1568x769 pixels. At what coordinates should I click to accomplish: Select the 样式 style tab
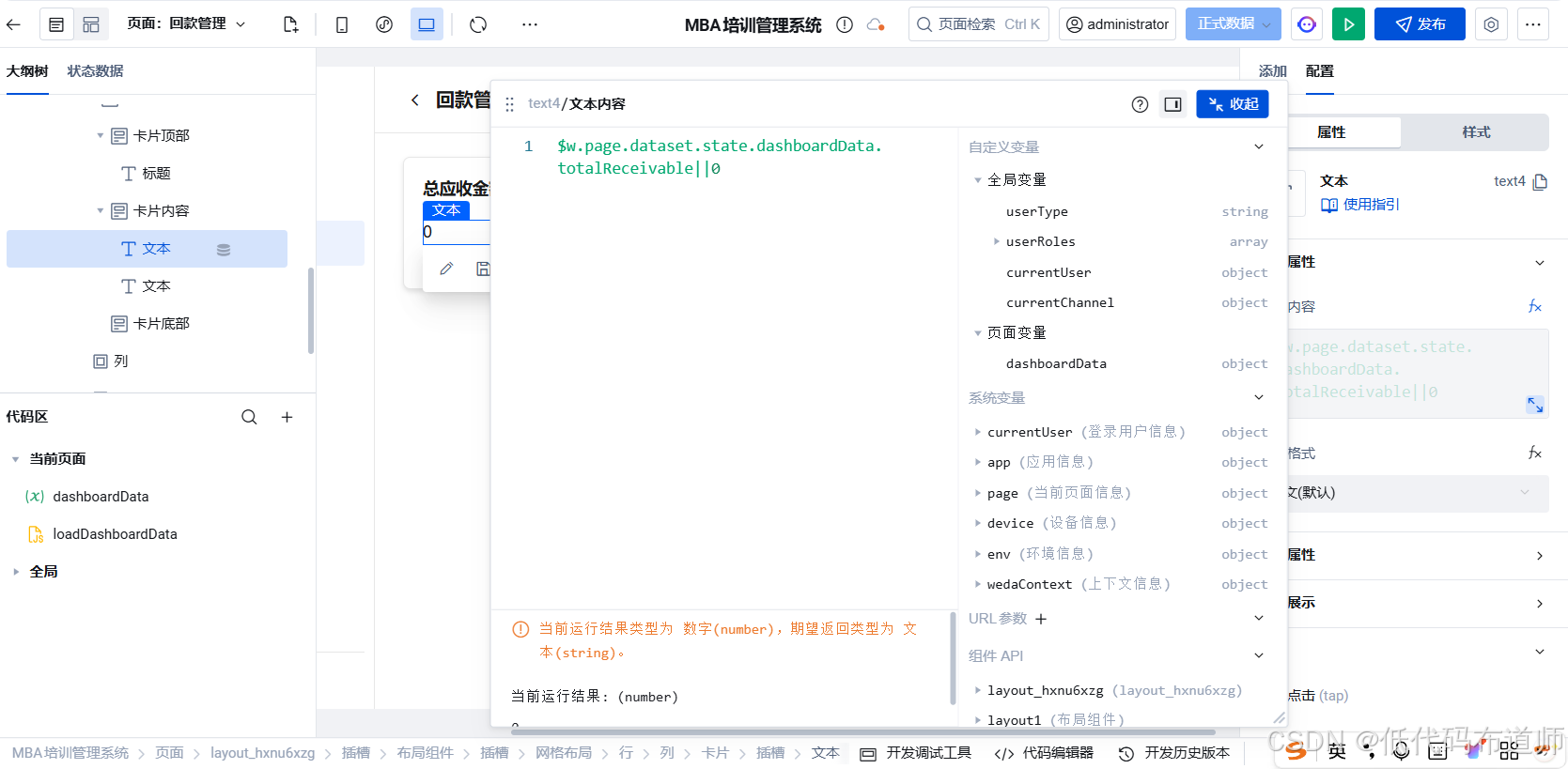pos(1475,132)
